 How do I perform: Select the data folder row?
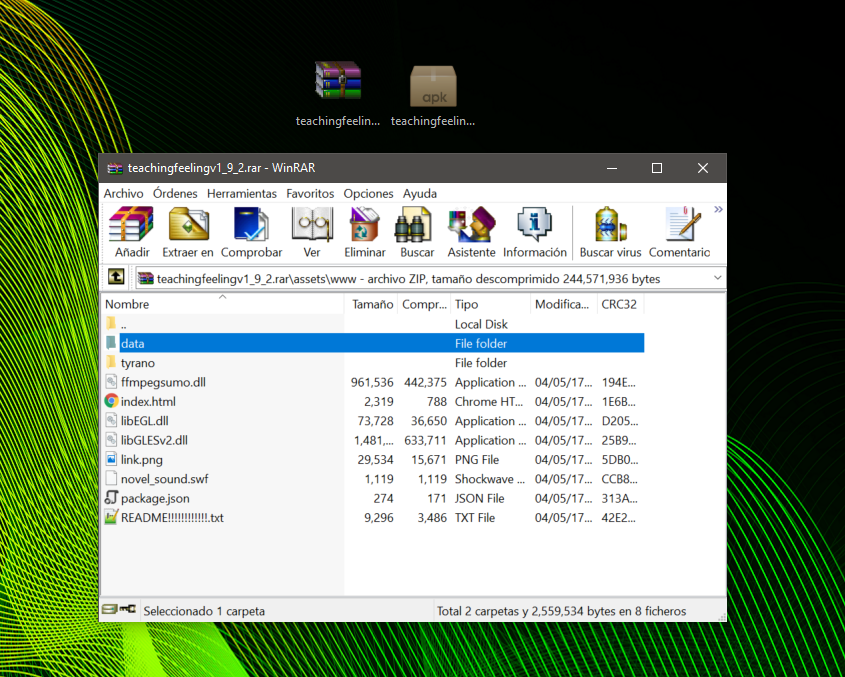click(x=373, y=343)
